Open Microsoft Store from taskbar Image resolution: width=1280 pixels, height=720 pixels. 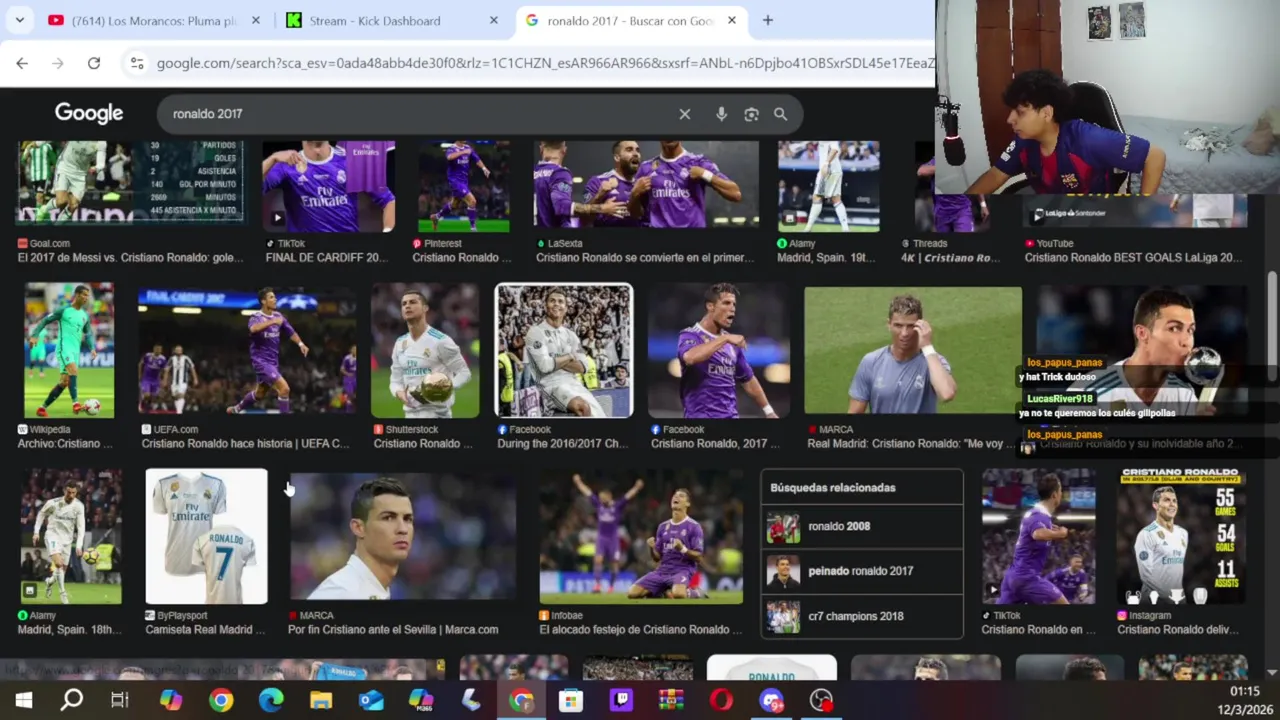571,700
